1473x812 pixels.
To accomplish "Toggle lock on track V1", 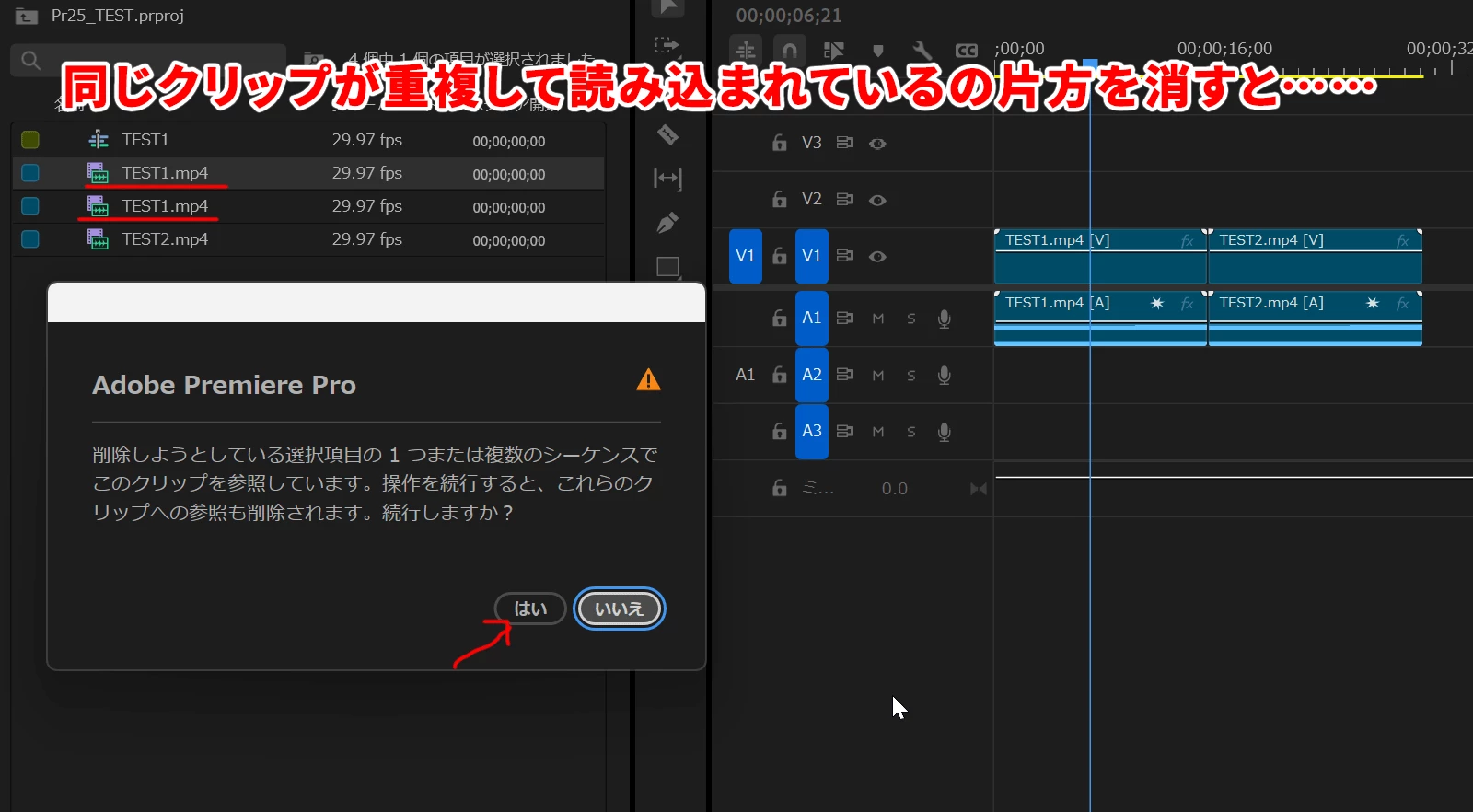I will click(780, 256).
